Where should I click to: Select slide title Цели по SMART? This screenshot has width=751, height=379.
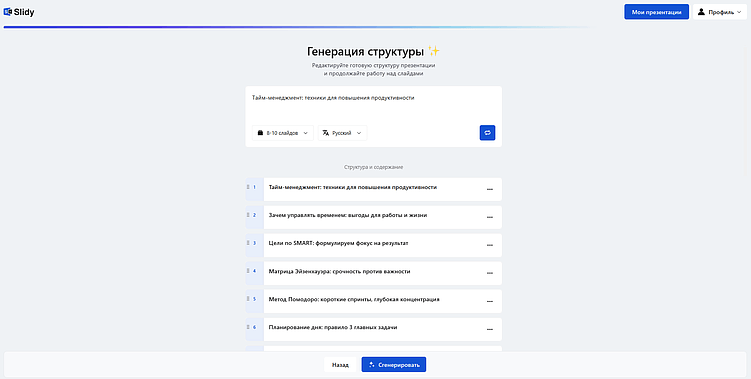coord(338,243)
